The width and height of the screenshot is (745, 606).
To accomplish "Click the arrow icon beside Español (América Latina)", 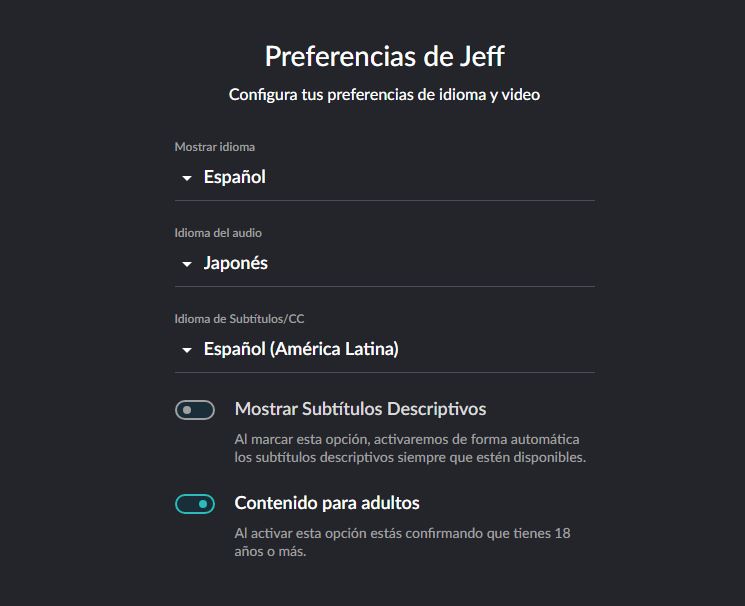I will coord(187,350).
